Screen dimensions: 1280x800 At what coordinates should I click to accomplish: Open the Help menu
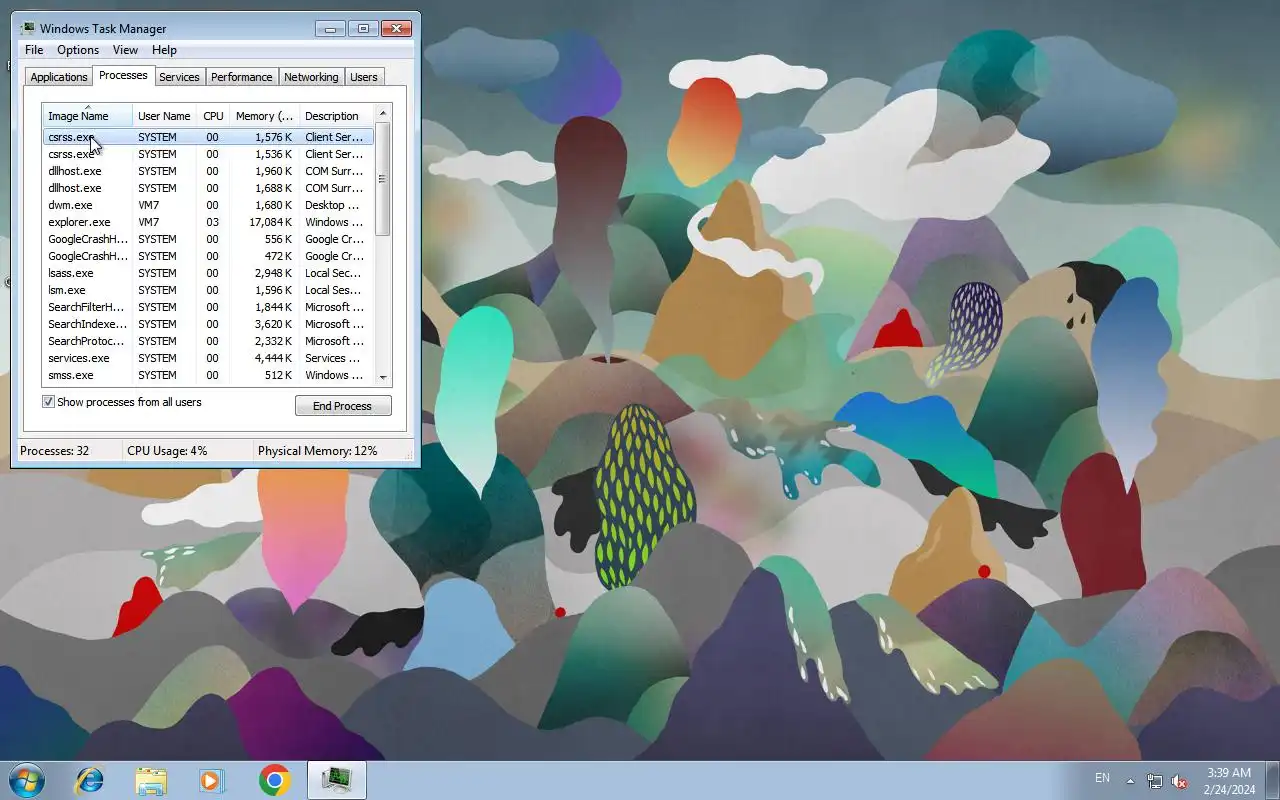[x=164, y=50]
